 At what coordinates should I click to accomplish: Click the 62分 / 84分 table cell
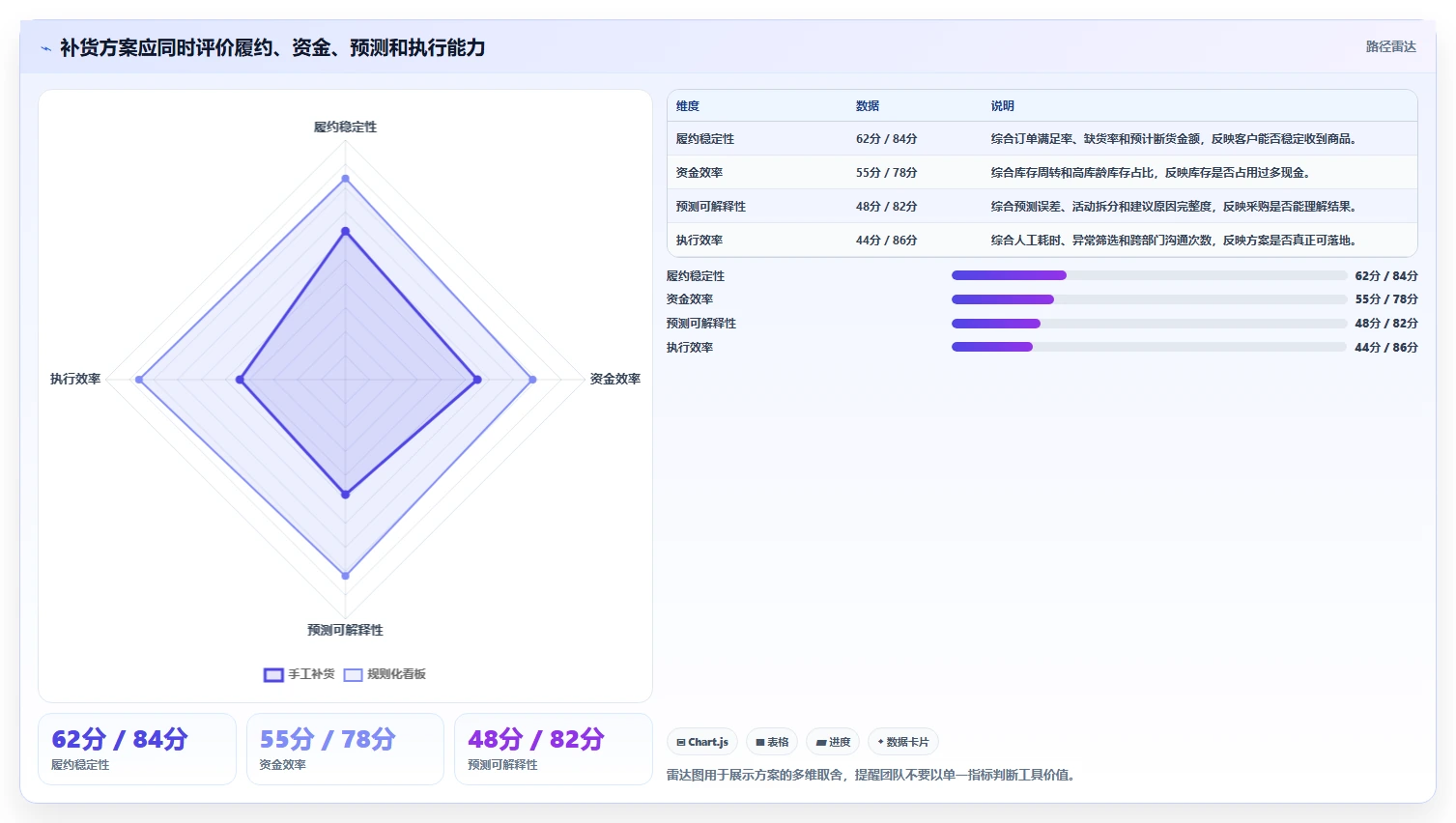tap(886, 139)
